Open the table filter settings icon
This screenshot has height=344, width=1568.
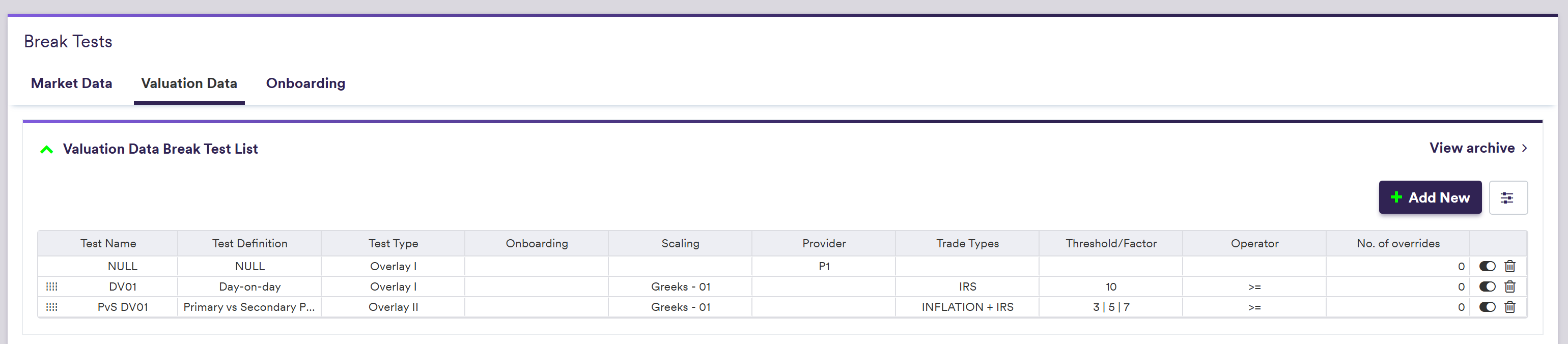click(1507, 198)
